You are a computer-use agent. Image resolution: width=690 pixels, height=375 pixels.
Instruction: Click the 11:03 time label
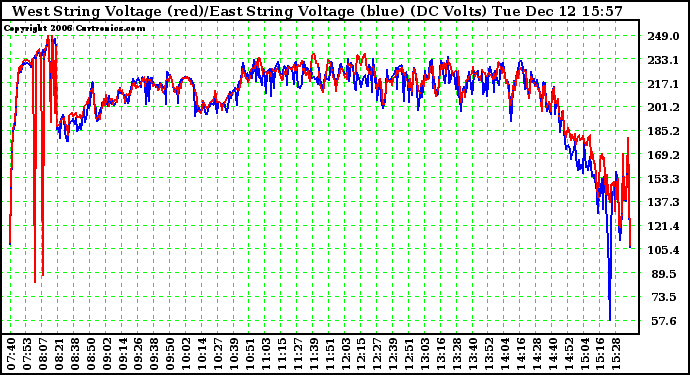coord(266,354)
